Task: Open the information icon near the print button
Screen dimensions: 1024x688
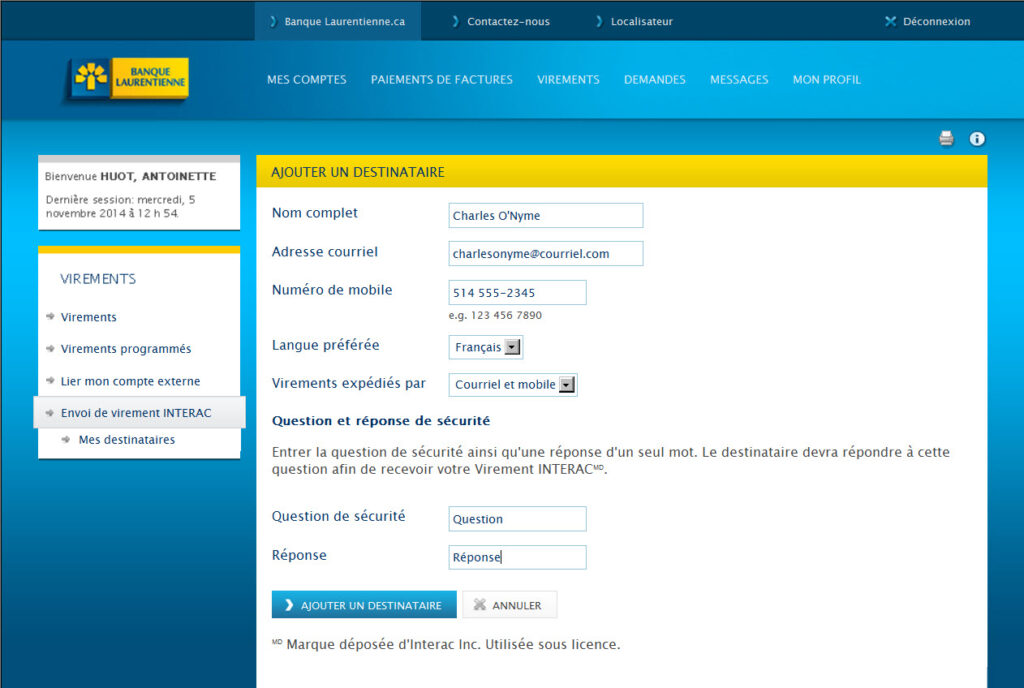Action: 977,139
